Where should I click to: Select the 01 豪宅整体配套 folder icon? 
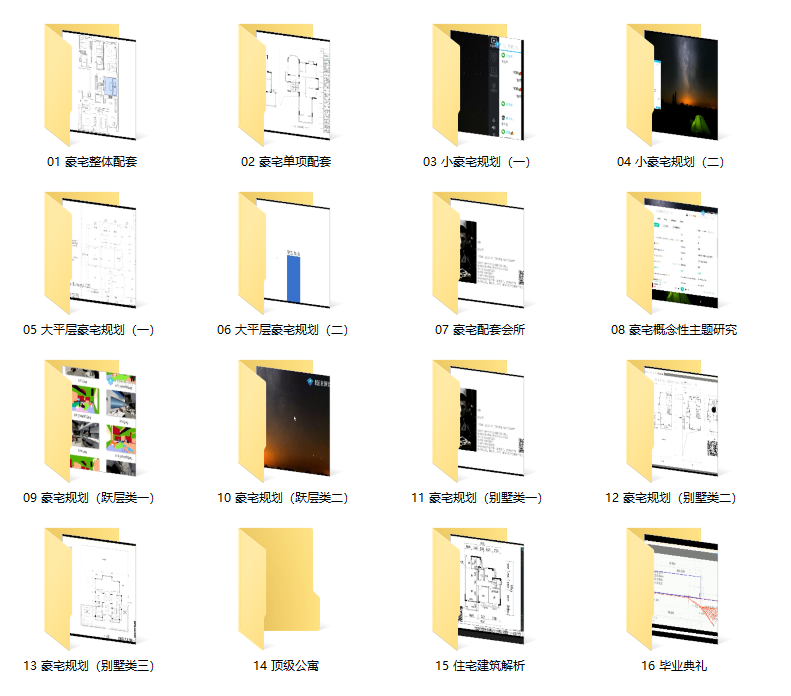[x=90, y=85]
